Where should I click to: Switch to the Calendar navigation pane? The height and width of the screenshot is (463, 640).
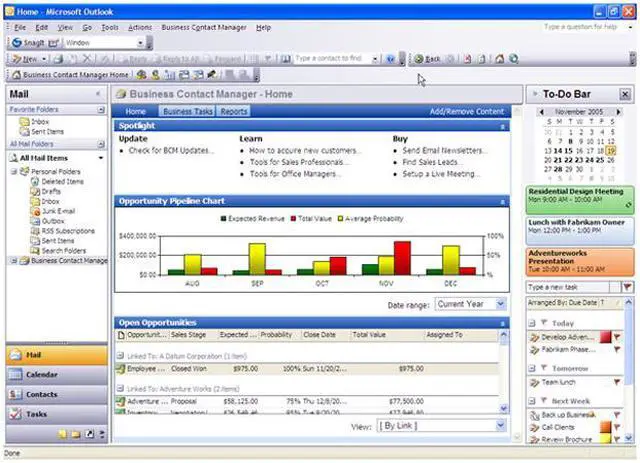pyautogui.click(x=57, y=374)
